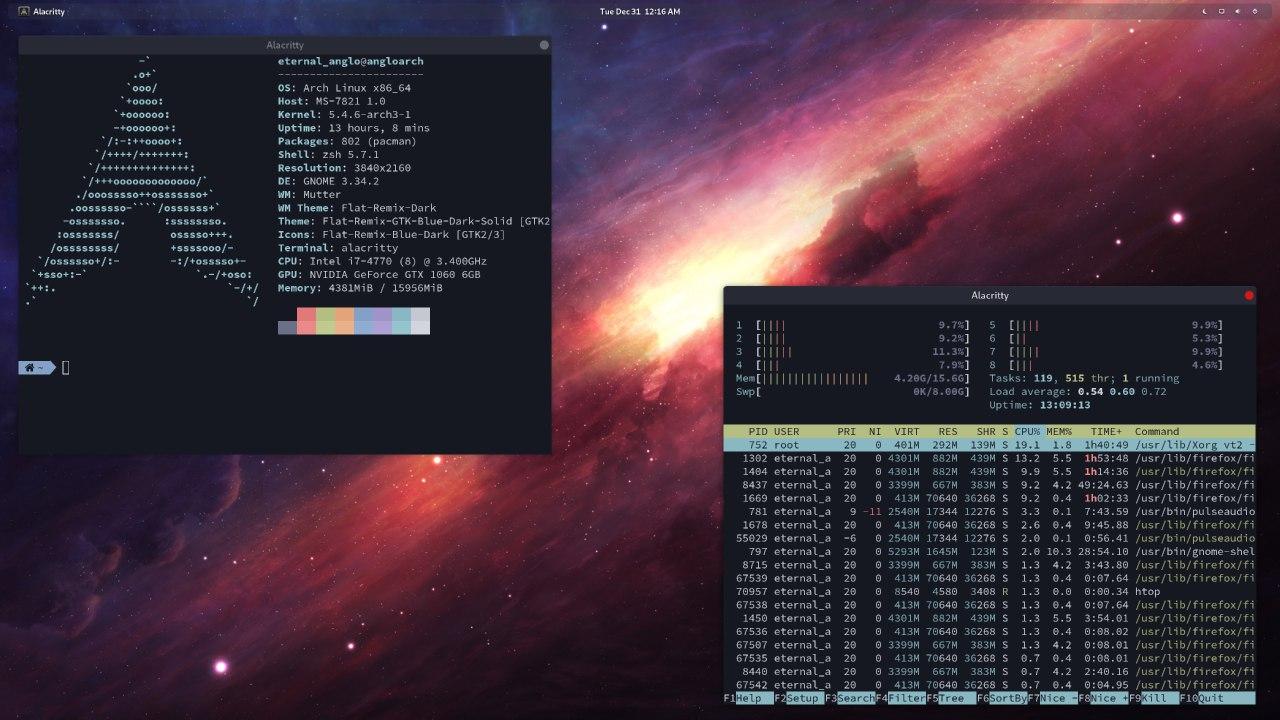Sort htop by the TIME+ column header

pyautogui.click(x=1106, y=431)
